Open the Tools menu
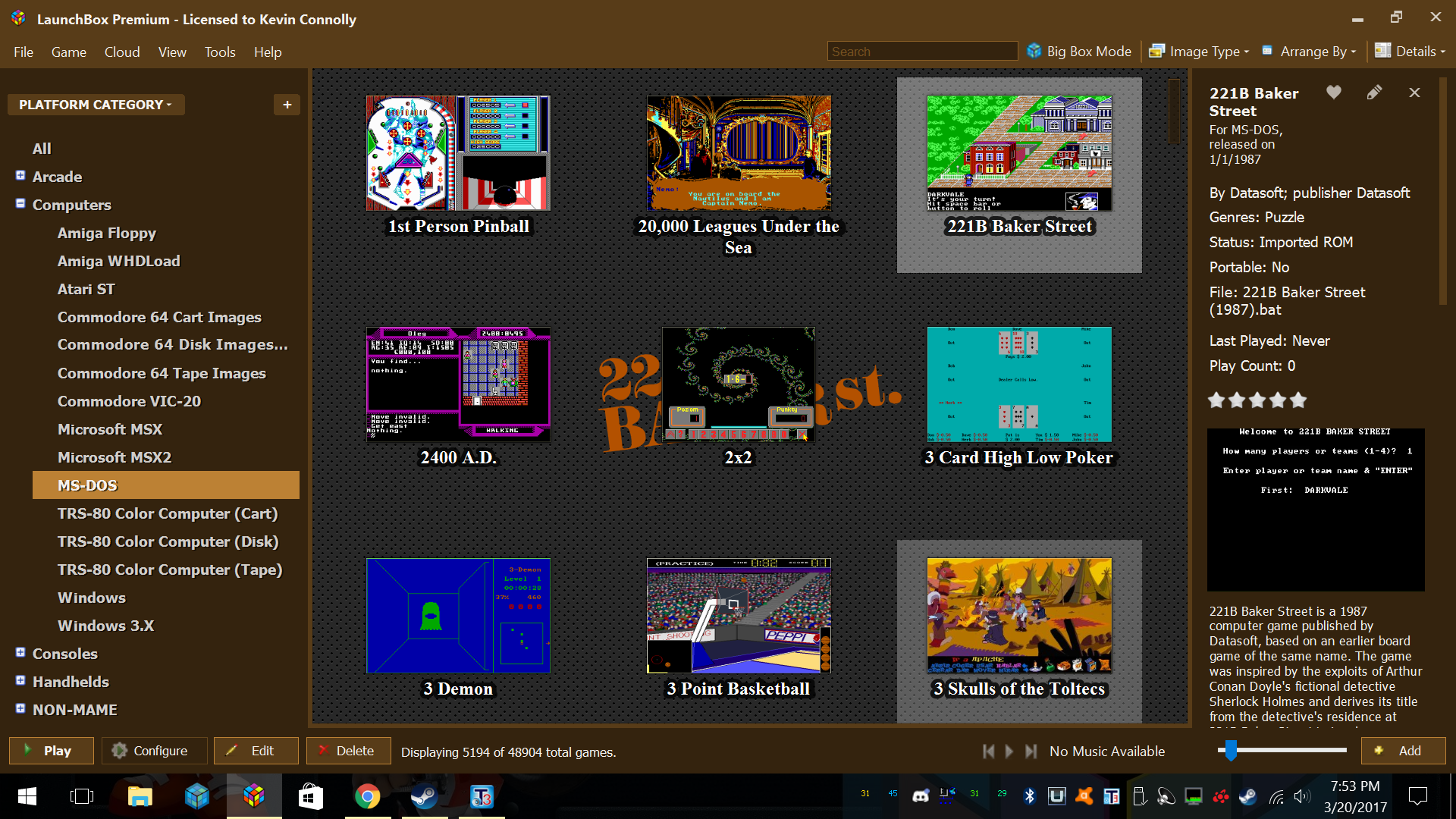Viewport: 1456px width, 819px height. [220, 52]
